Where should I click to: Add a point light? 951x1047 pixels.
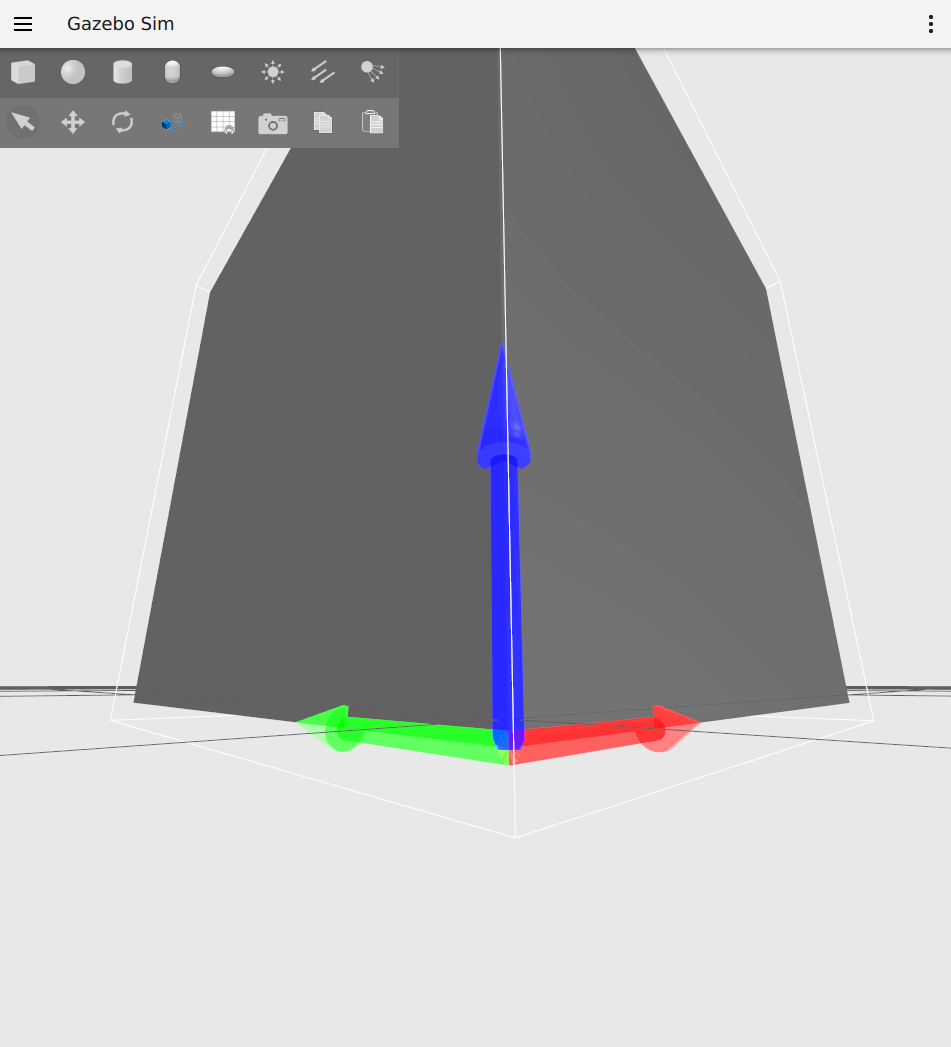pyautogui.click(x=272, y=72)
